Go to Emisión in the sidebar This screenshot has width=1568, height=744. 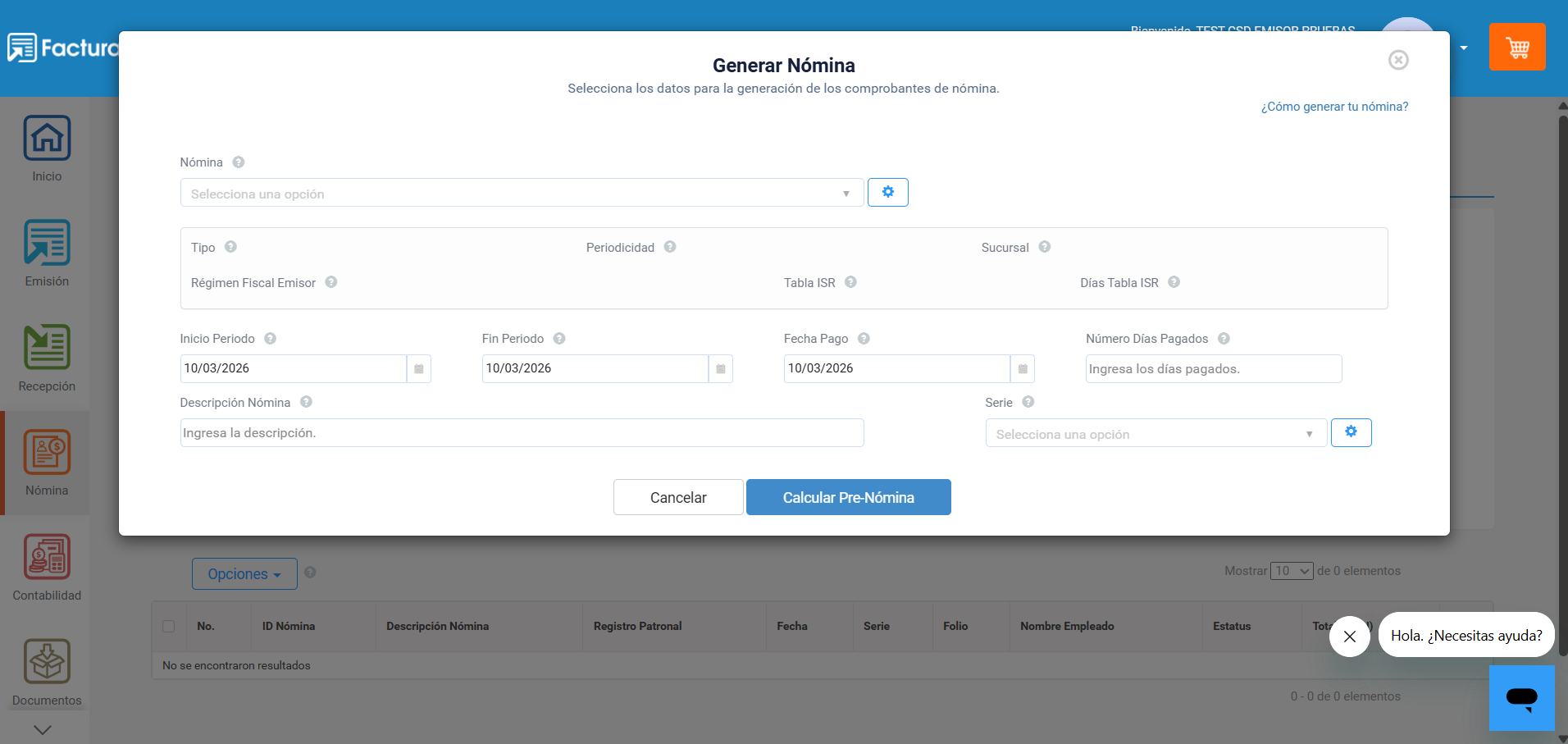[x=47, y=253]
